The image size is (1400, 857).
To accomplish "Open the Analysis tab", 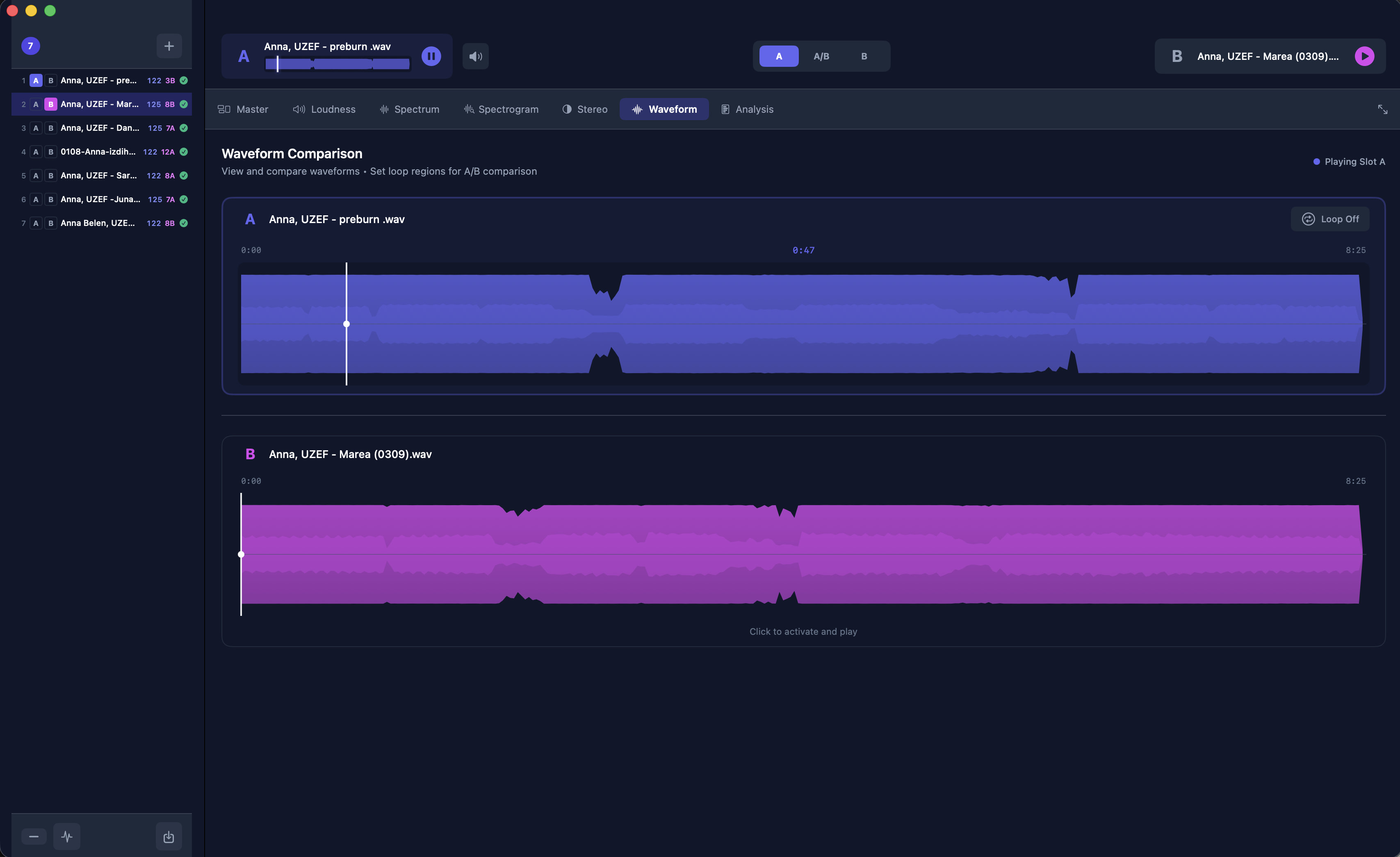I will point(747,109).
